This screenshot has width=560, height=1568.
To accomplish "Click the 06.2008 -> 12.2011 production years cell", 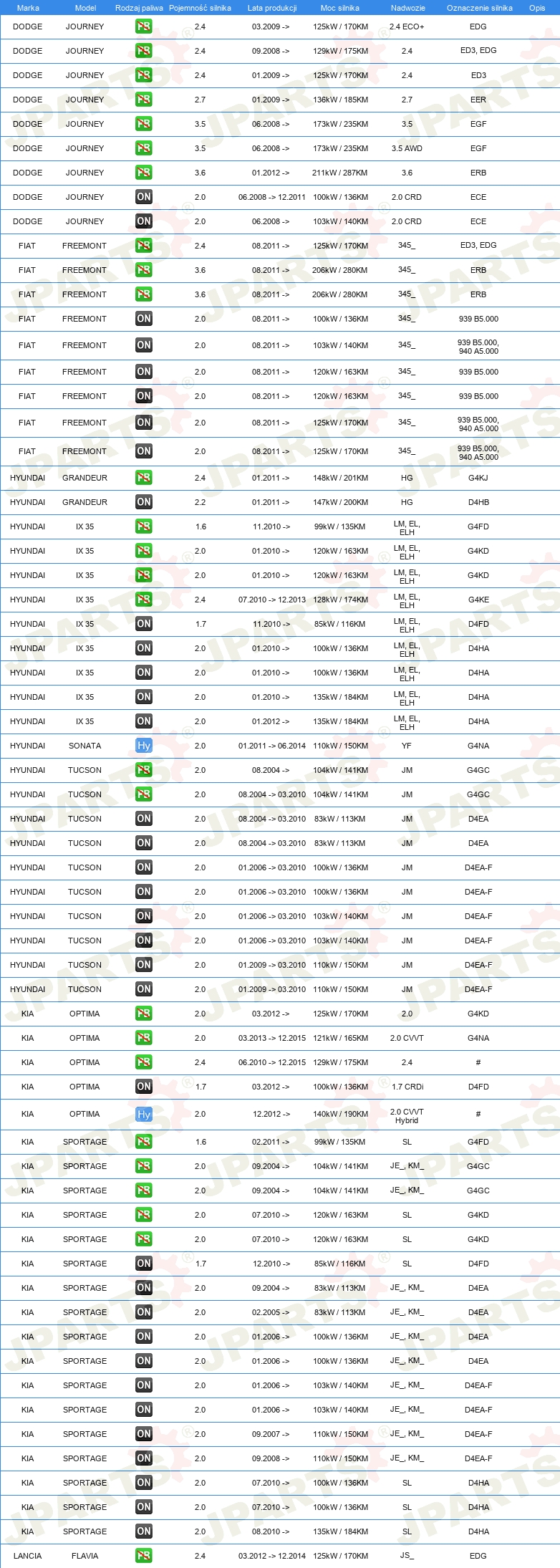I will 272,197.
